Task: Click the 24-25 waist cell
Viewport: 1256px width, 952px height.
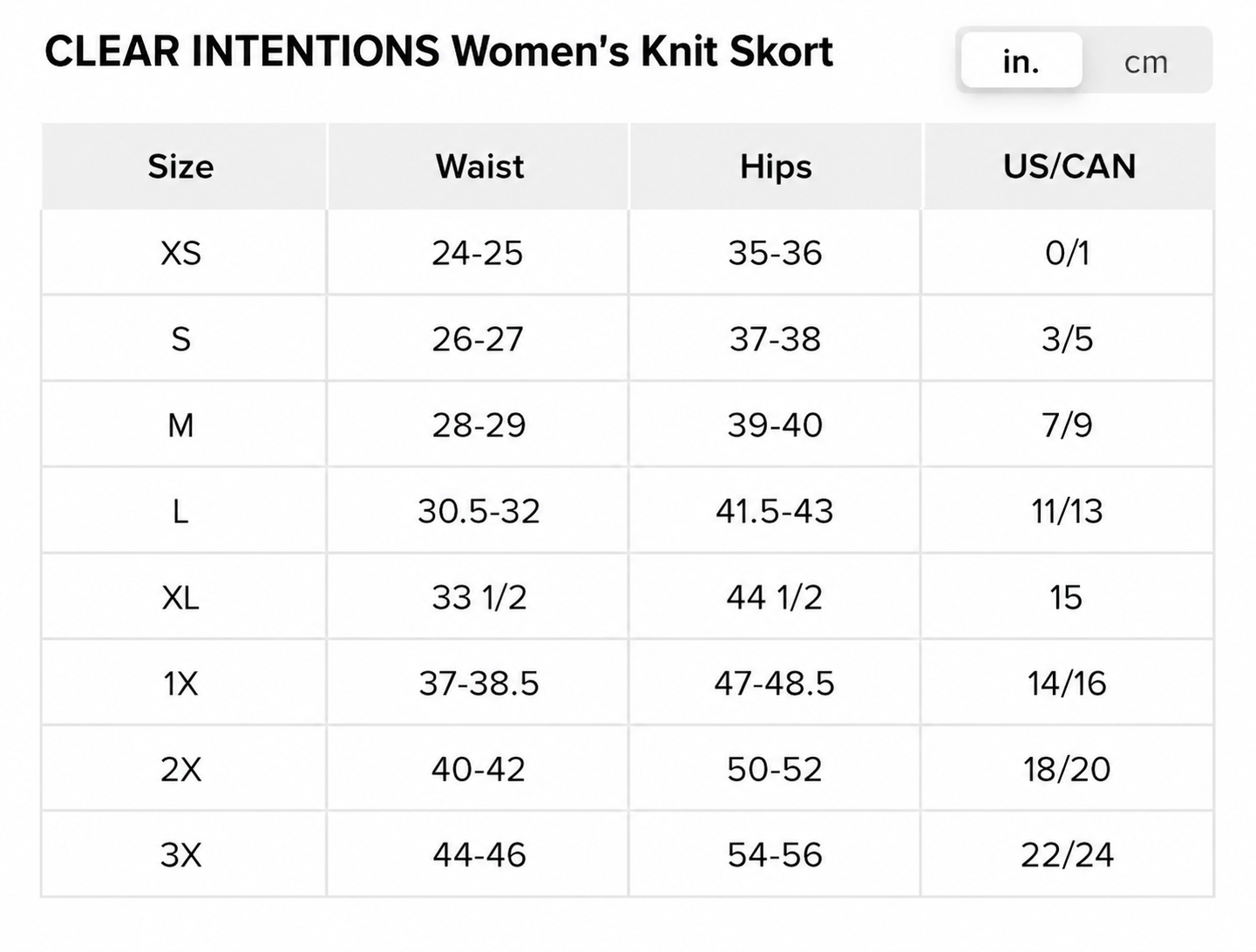Action: (478, 253)
